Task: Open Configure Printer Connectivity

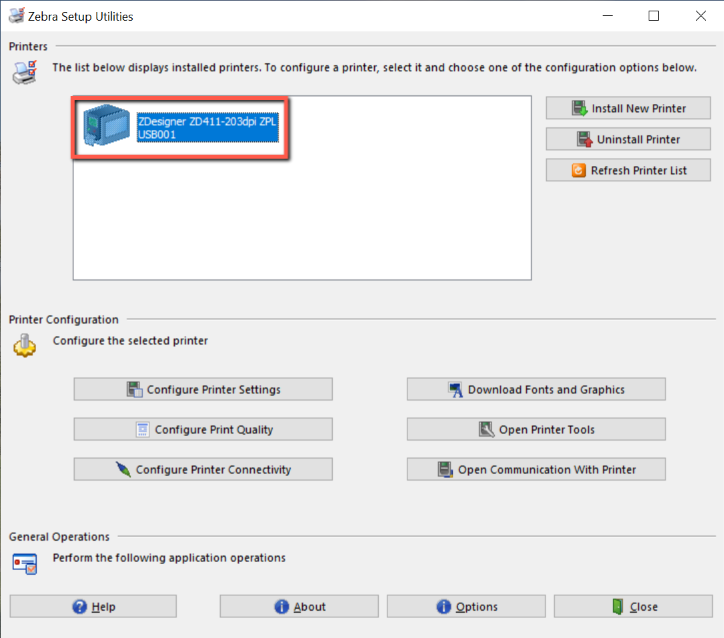Action: point(203,469)
